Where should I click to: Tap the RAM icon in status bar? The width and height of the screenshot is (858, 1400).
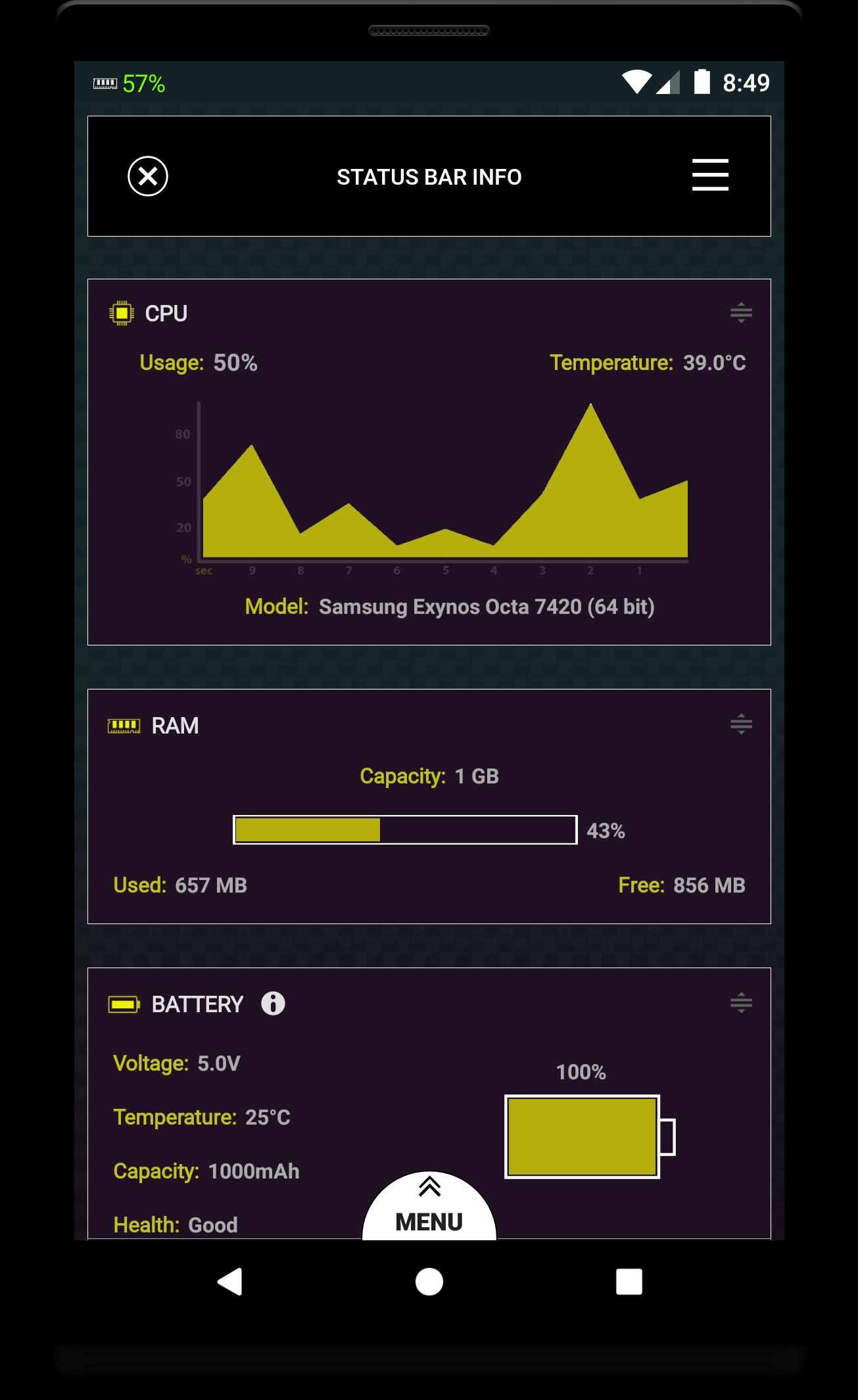point(105,83)
